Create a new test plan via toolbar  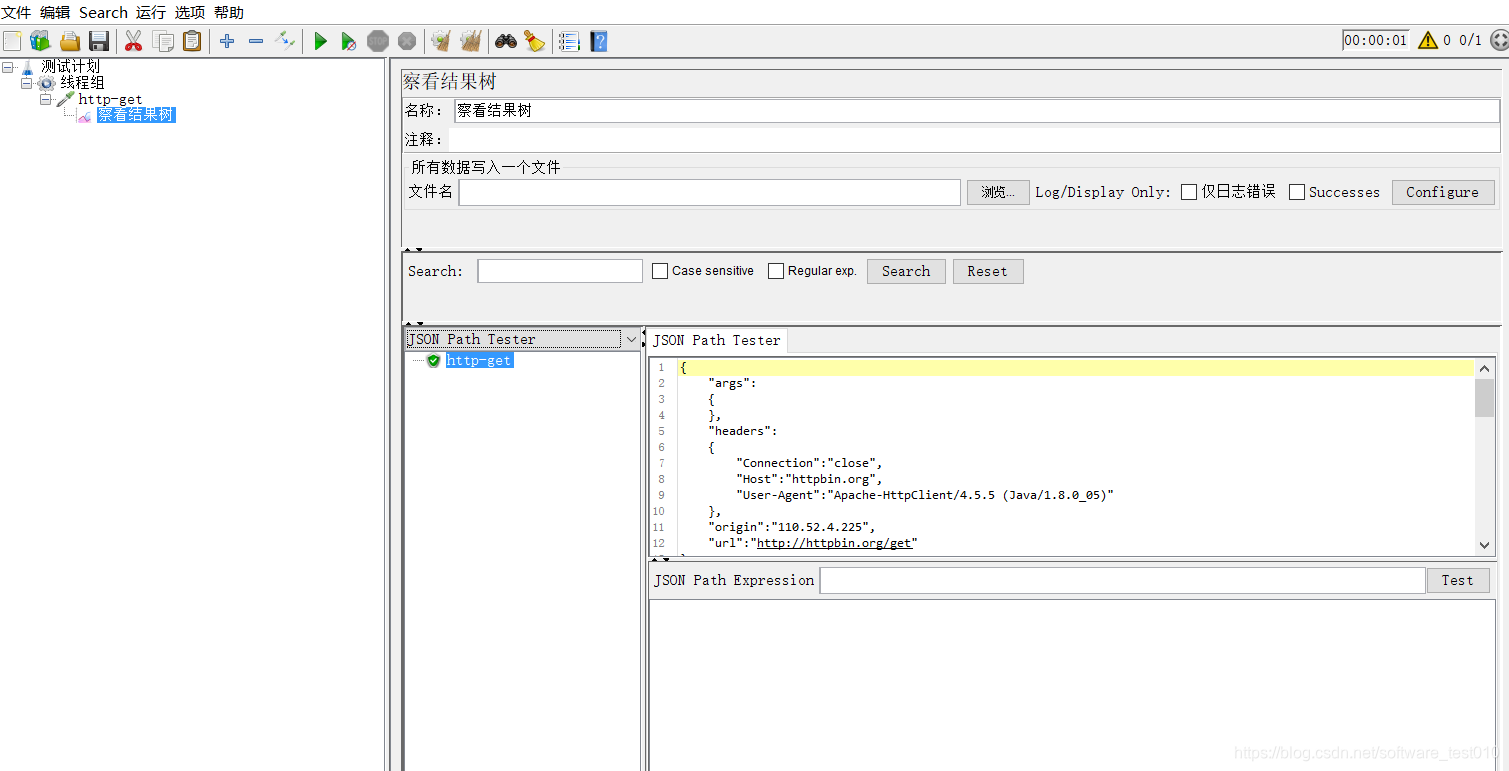[x=12, y=41]
